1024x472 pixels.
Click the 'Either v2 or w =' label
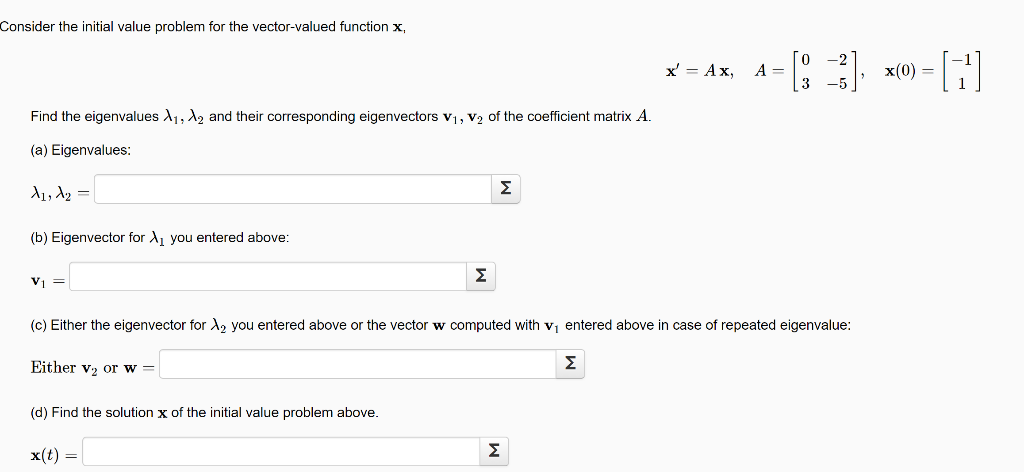93,367
